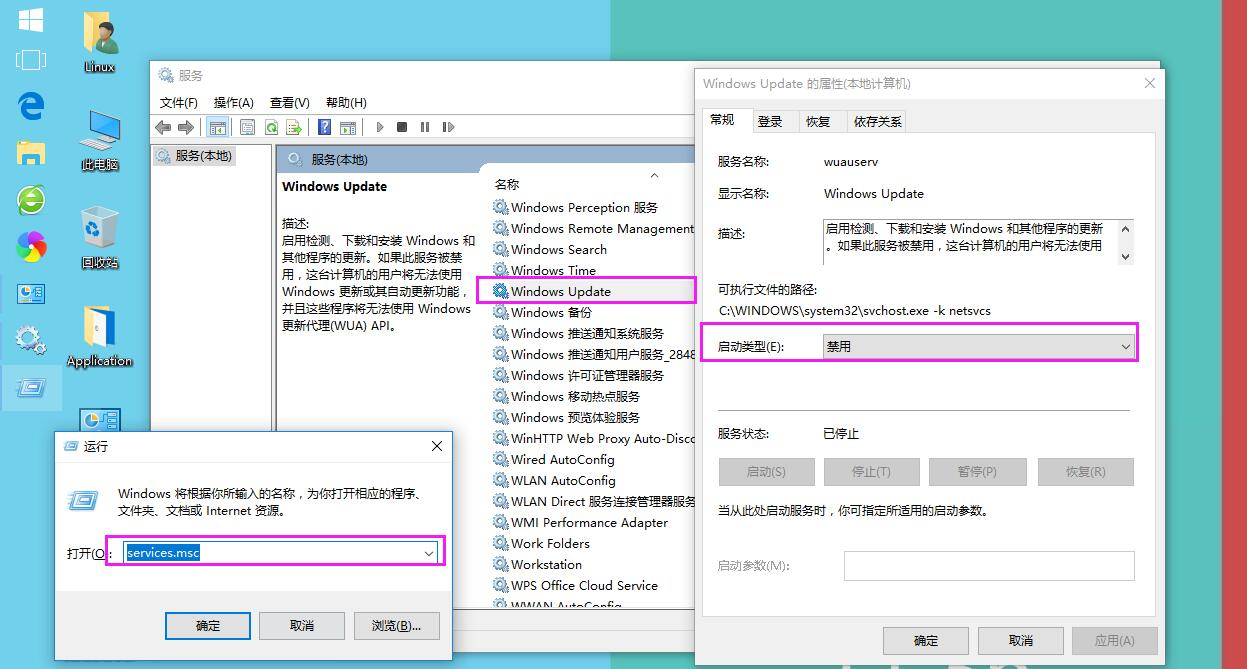Open the Windows Start button

pos(31,20)
